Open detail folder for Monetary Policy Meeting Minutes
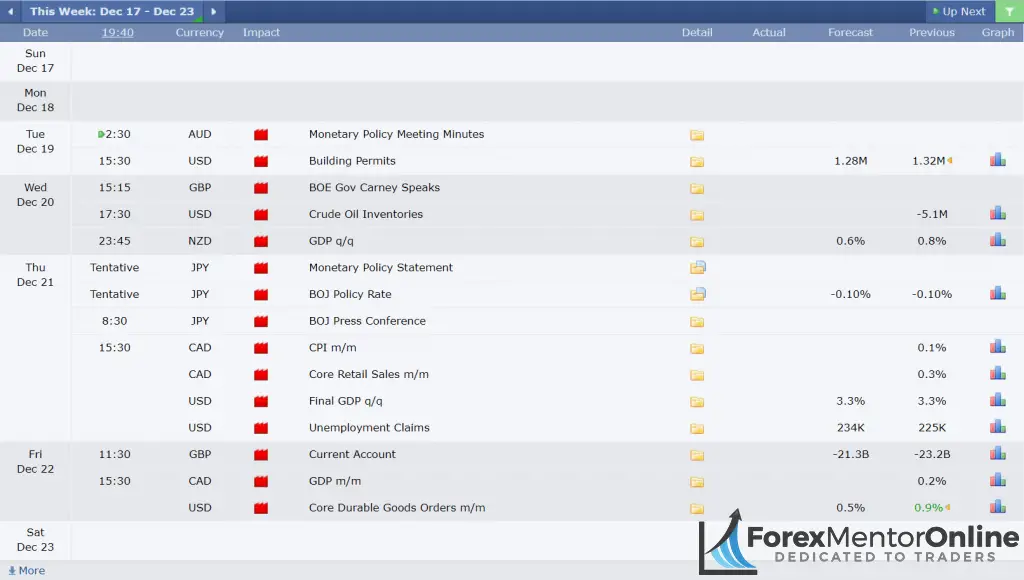The image size is (1024, 580). pyautogui.click(x=697, y=135)
